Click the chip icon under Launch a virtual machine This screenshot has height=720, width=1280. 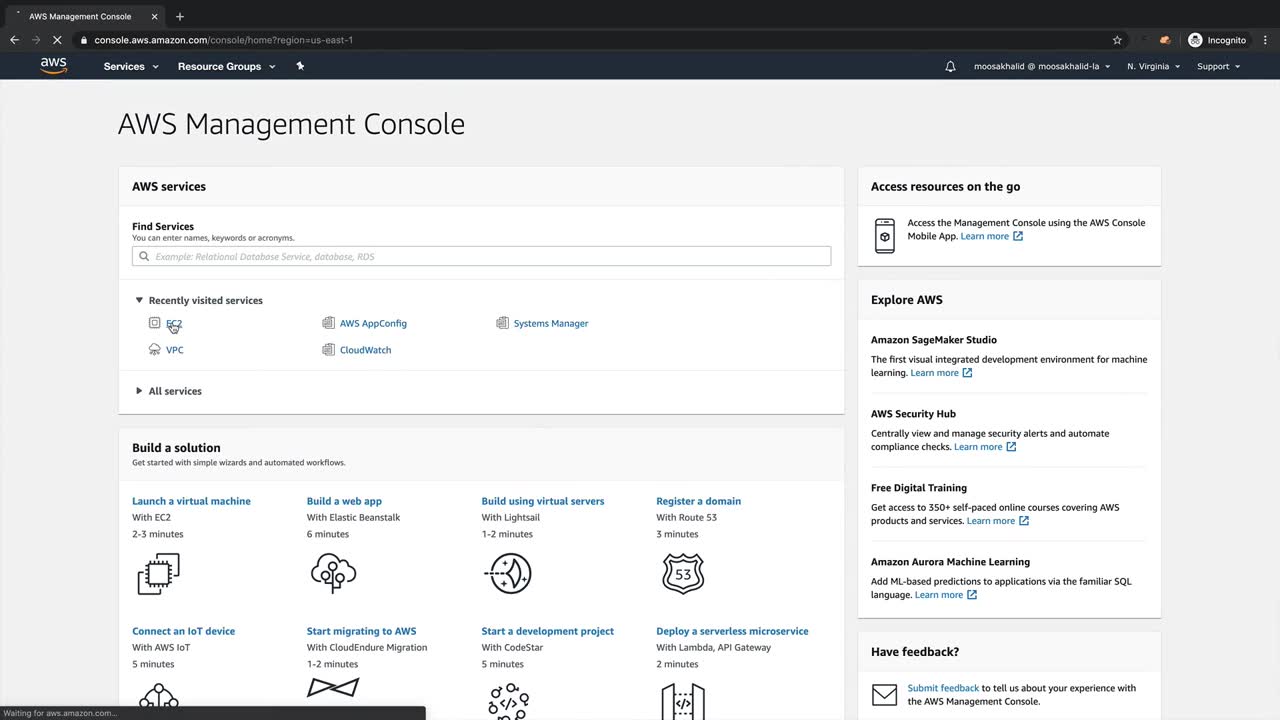pos(158,574)
